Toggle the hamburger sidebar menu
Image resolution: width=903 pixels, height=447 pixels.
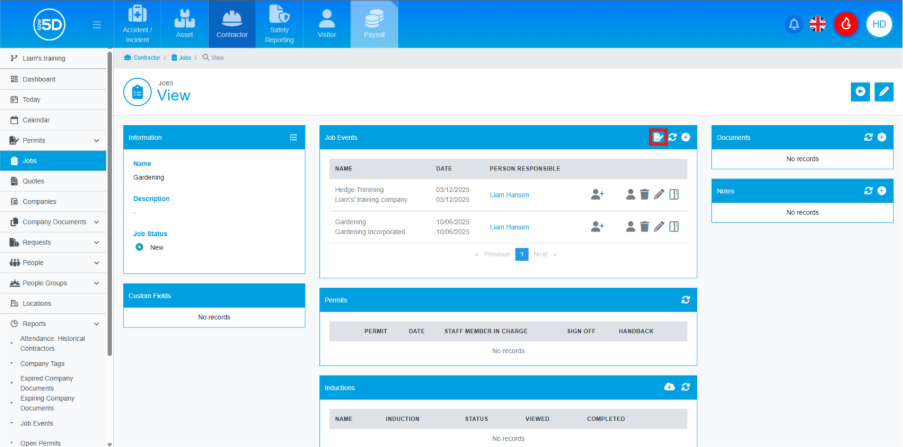pos(96,24)
